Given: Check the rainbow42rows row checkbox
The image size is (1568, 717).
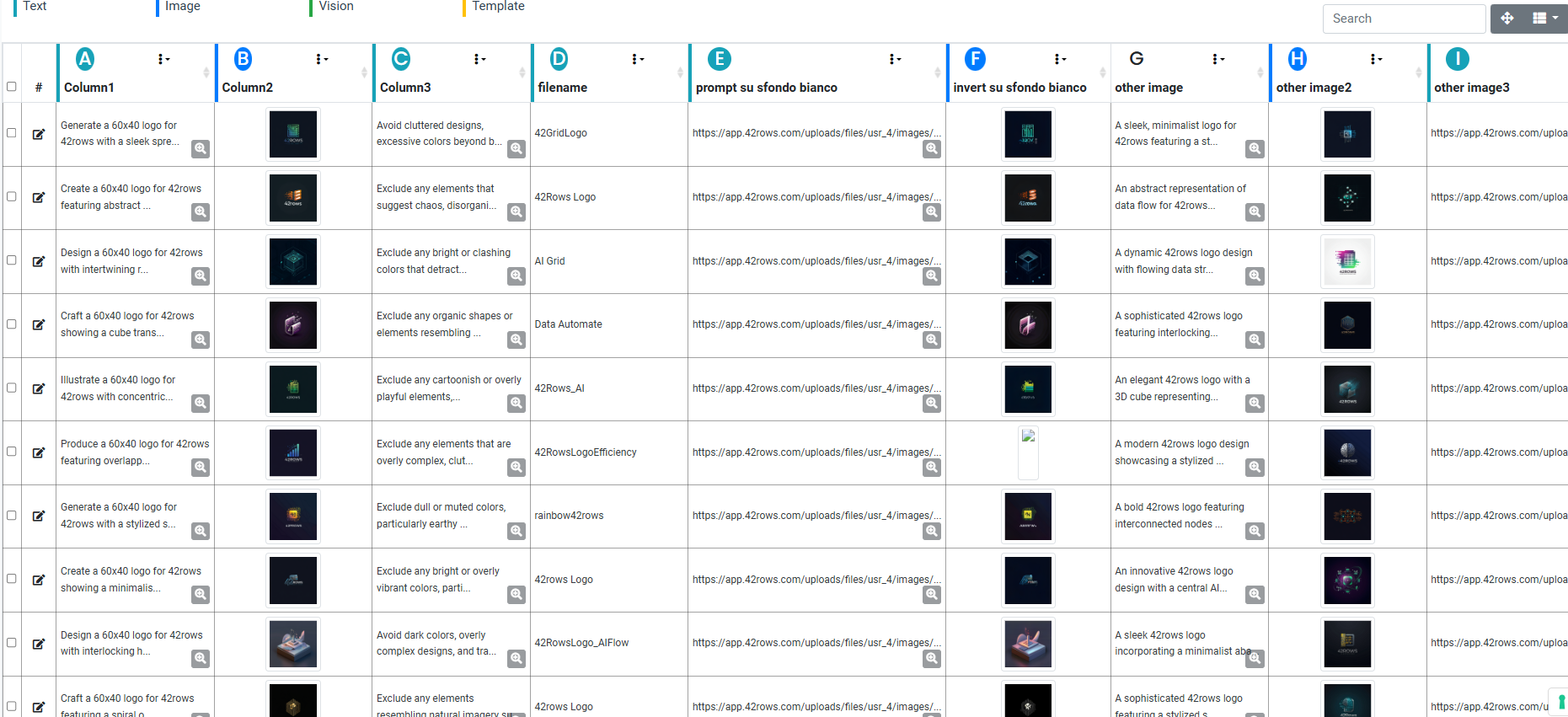Looking at the screenshot, I should click(12, 515).
